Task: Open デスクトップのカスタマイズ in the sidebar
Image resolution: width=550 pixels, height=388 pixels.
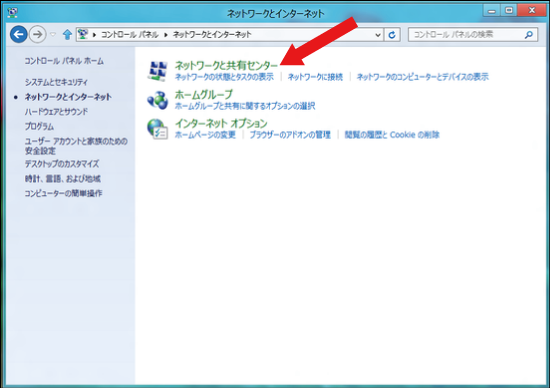Action: (62, 164)
